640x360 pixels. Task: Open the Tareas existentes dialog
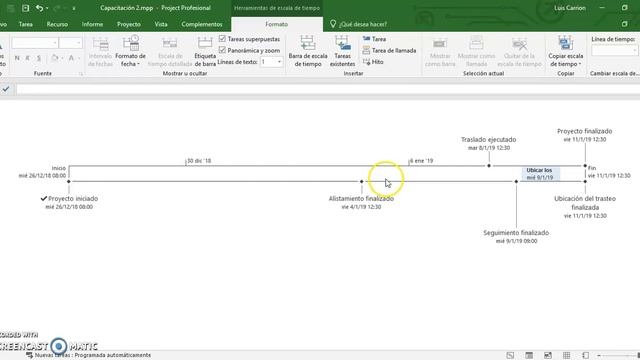[342, 51]
